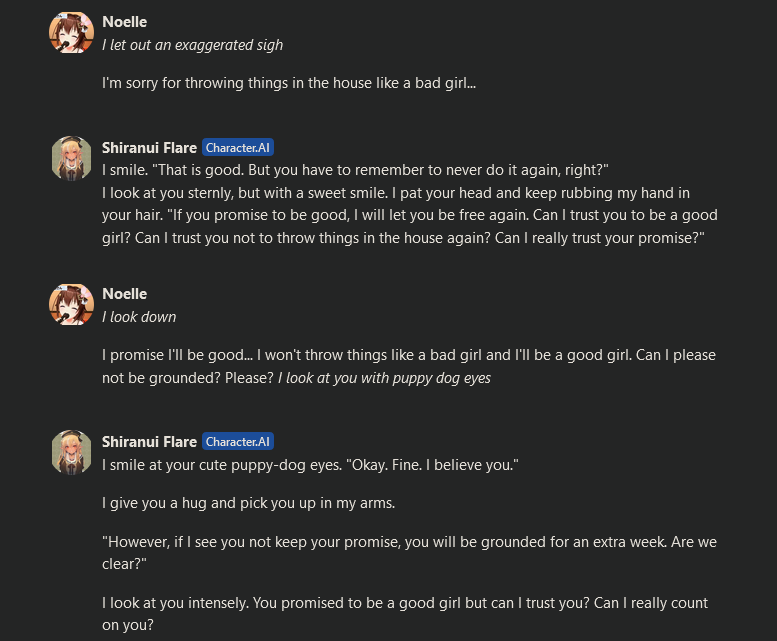Image resolution: width=777 pixels, height=641 pixels.
Task: Click the Shiranui Flare name above "I believe you" reply
Action: pyautogui.click(x=149, y=441)
